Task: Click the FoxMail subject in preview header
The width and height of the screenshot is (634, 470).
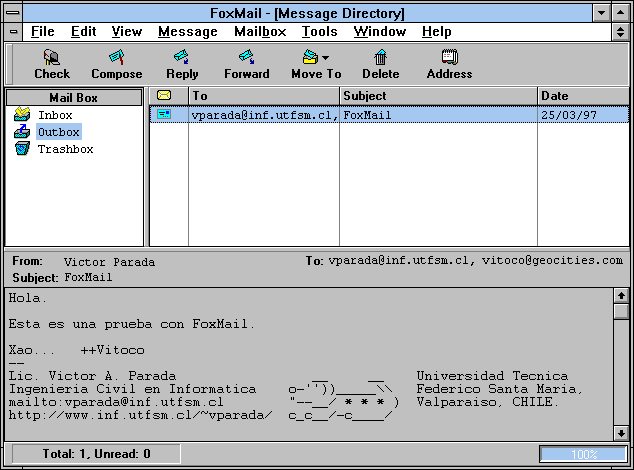Action: point(88,277)
